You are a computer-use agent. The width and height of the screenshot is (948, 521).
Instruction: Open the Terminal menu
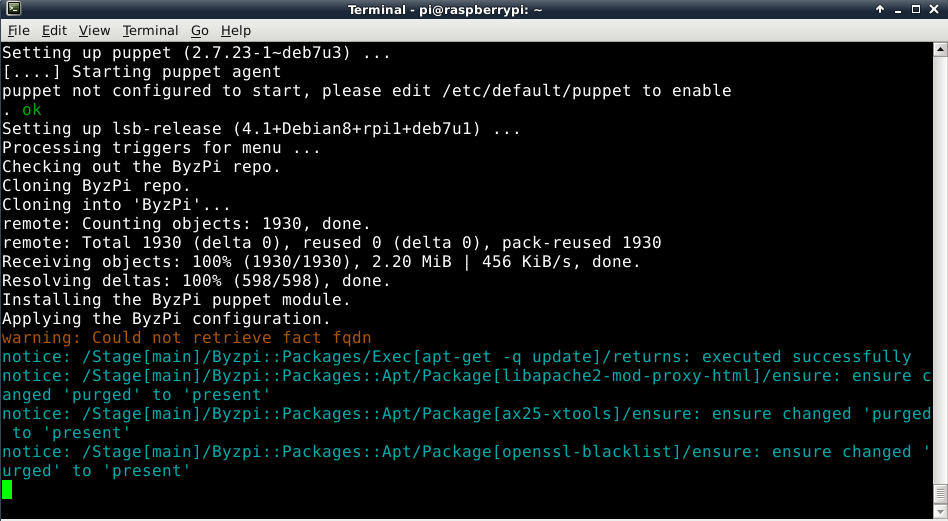point(151,31)
